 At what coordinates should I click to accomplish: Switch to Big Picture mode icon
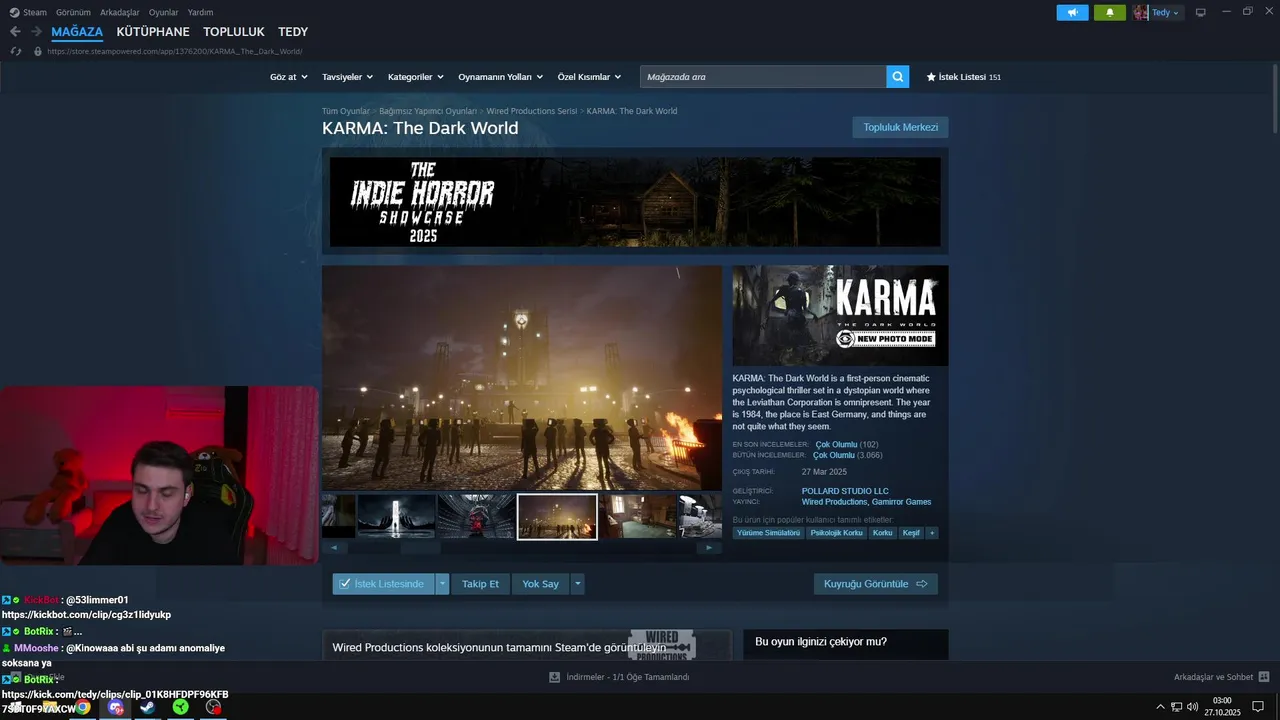coord(1201,13)
